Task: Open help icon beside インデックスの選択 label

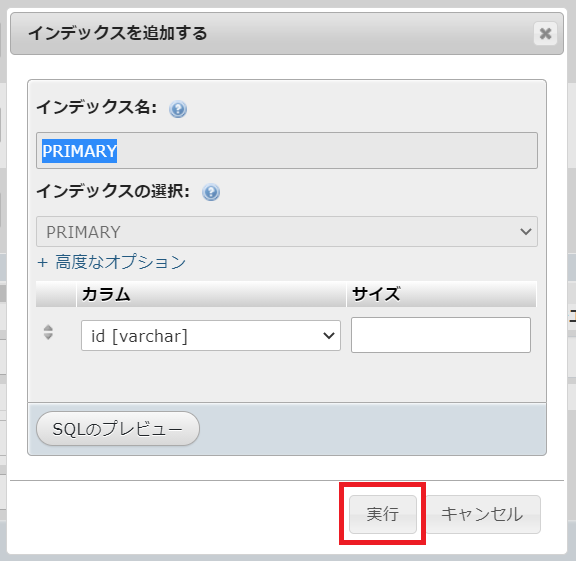Action: pyautogui.click(x=211, y=192)
